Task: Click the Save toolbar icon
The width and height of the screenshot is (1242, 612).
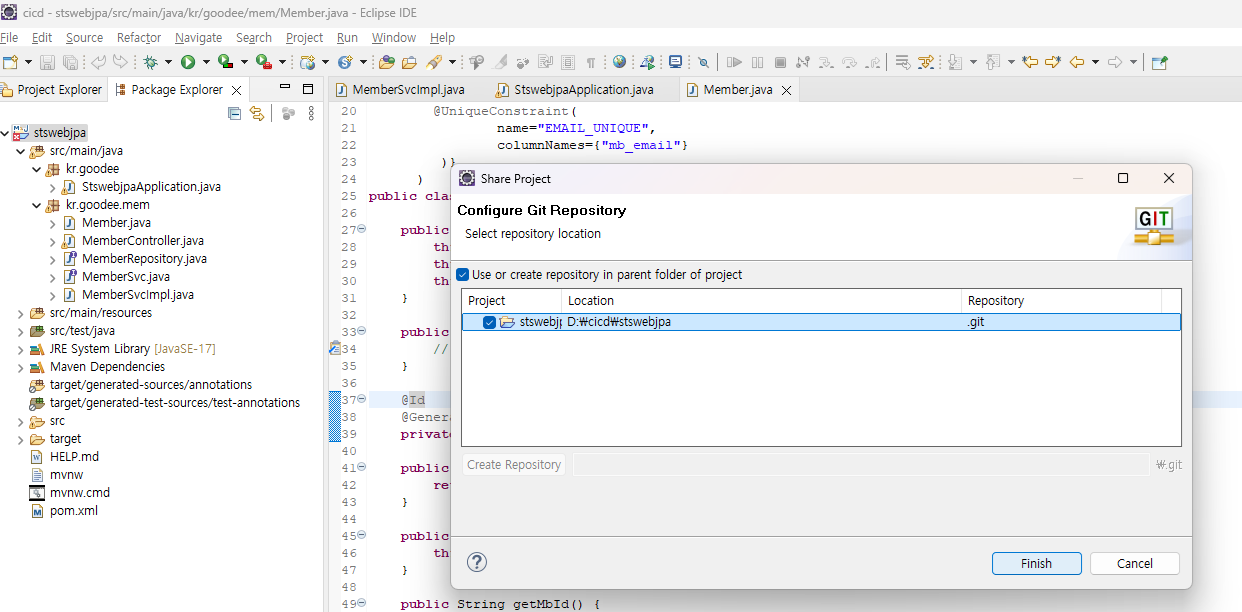Action: [47, 62]
